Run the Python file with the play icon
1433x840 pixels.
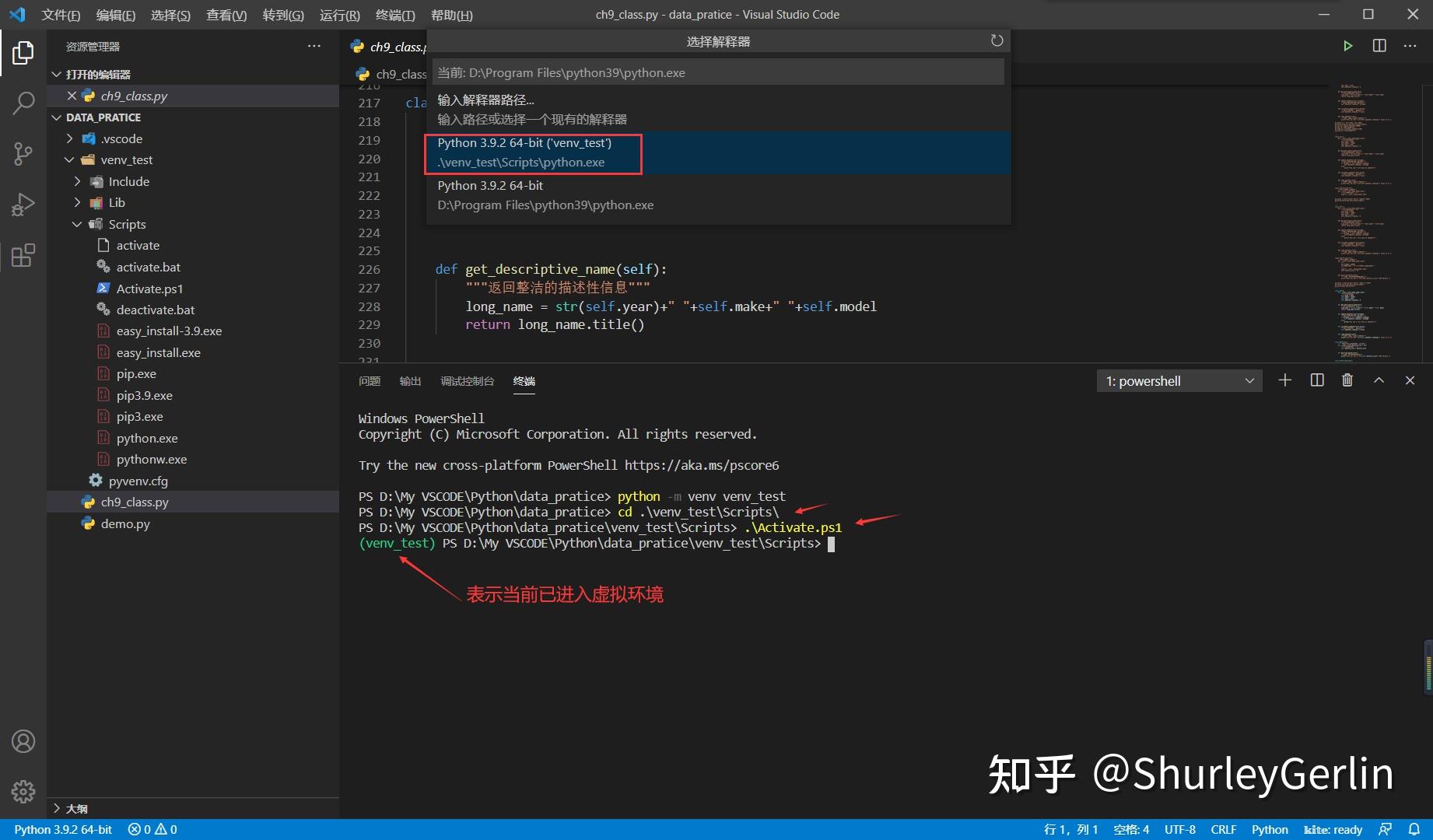point(1348,46)
